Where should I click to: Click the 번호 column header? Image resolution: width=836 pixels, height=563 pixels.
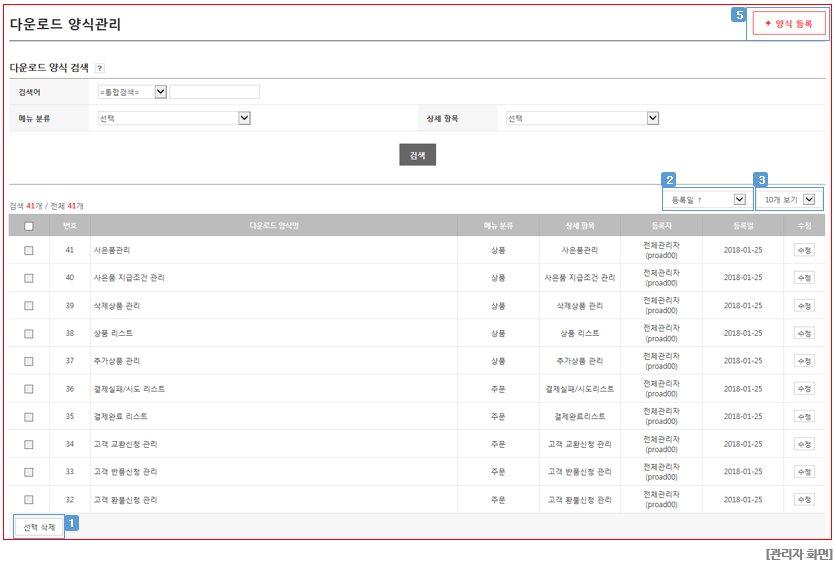[70, 226]
